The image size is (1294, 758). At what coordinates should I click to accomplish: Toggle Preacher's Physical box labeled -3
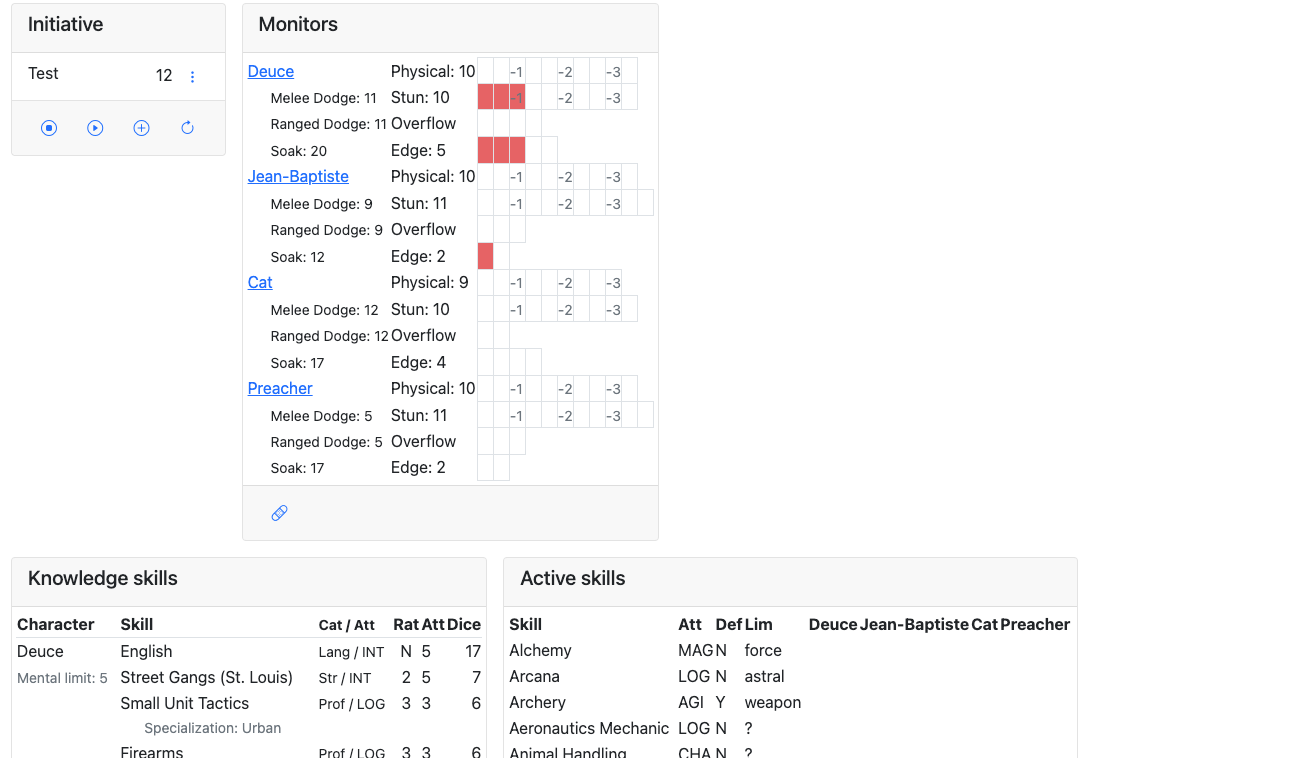[614, 389]
